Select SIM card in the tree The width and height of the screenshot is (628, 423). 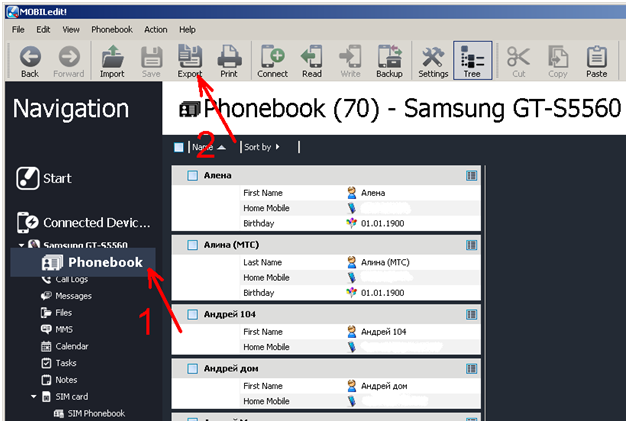pos(65,397)
